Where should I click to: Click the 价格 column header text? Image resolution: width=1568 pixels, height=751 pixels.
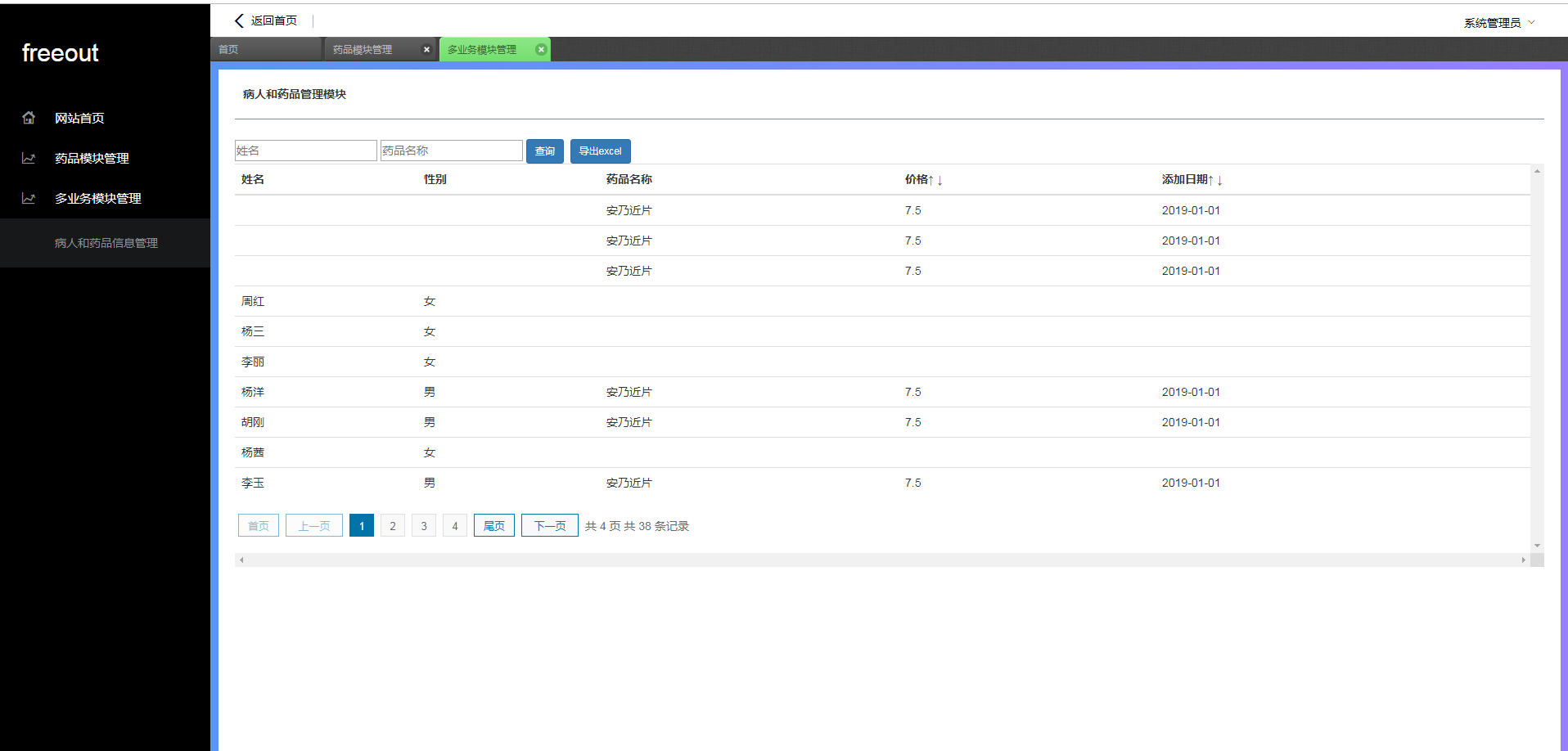pos(917,179)
